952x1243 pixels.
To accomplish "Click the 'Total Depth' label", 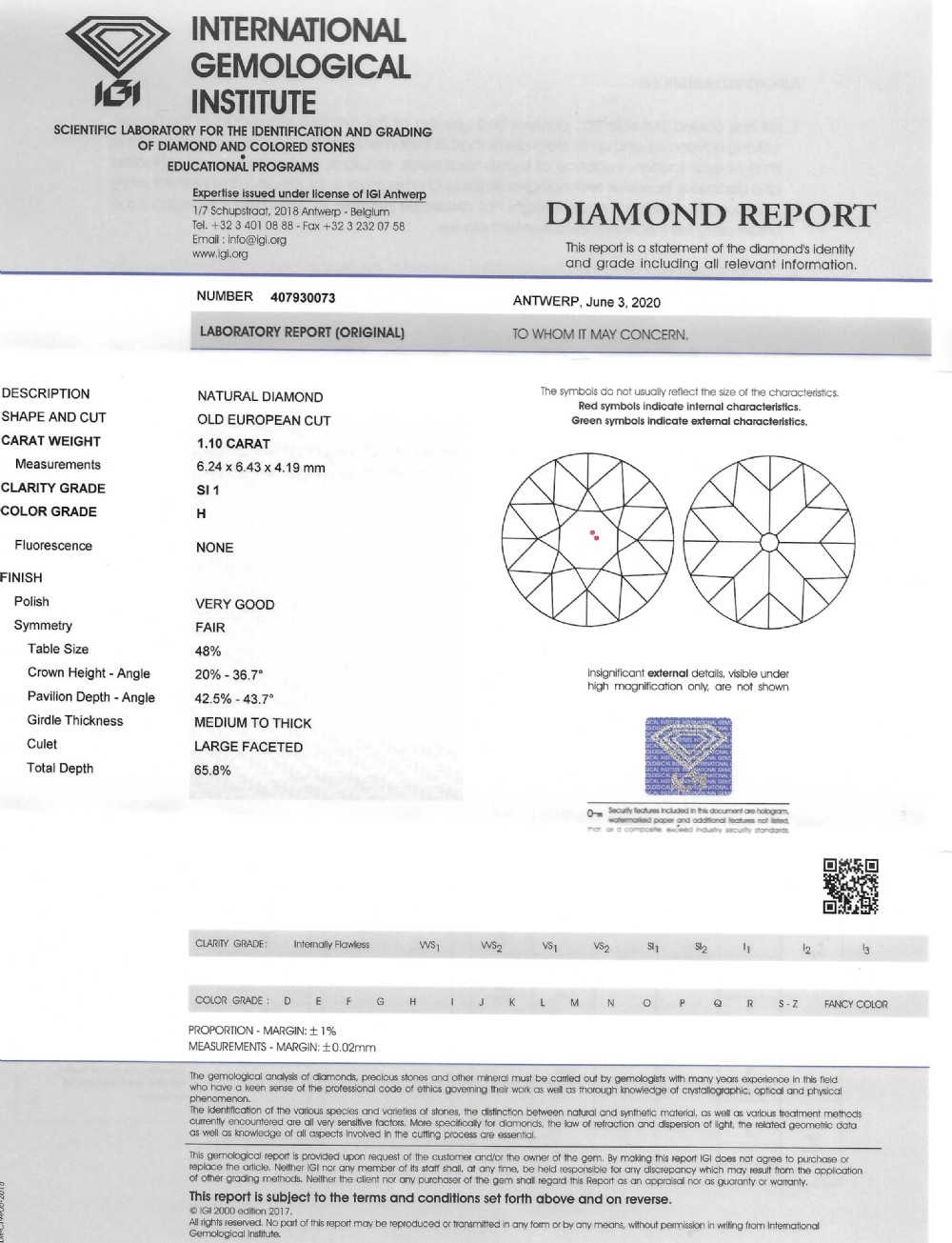I will 60,768.
